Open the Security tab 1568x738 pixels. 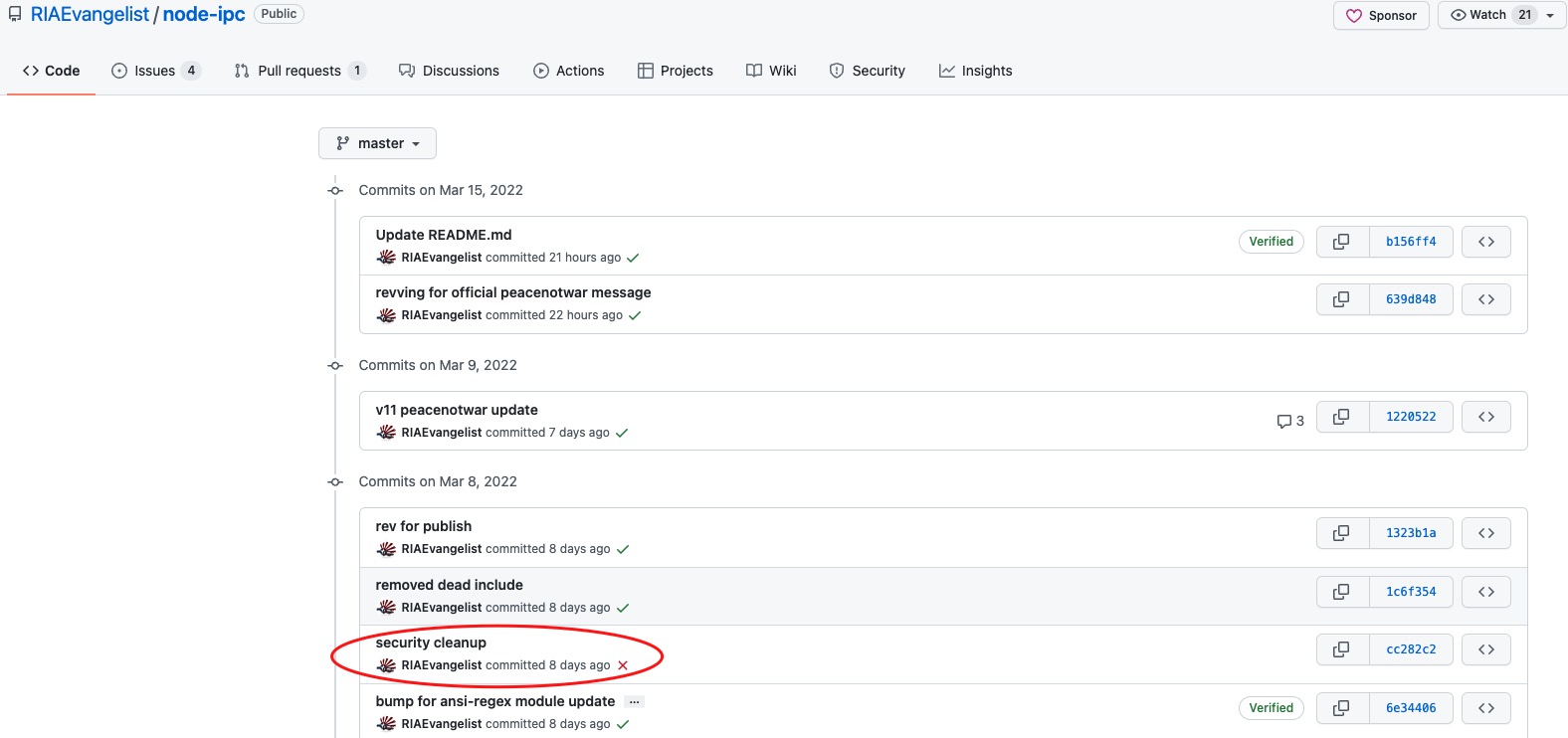point(868,71)
